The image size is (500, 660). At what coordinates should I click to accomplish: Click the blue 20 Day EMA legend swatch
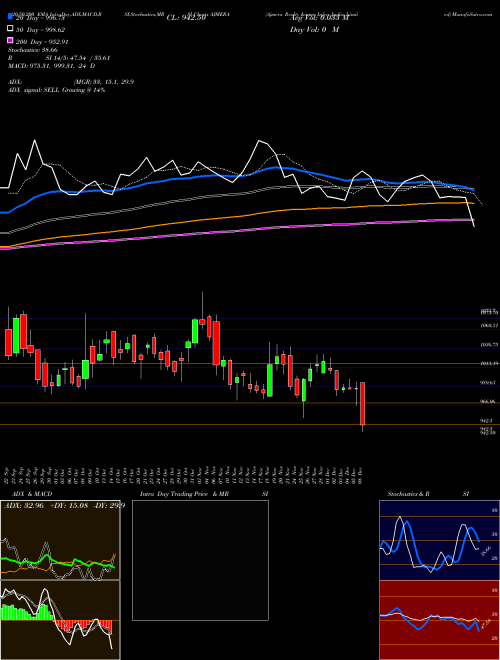10,16
